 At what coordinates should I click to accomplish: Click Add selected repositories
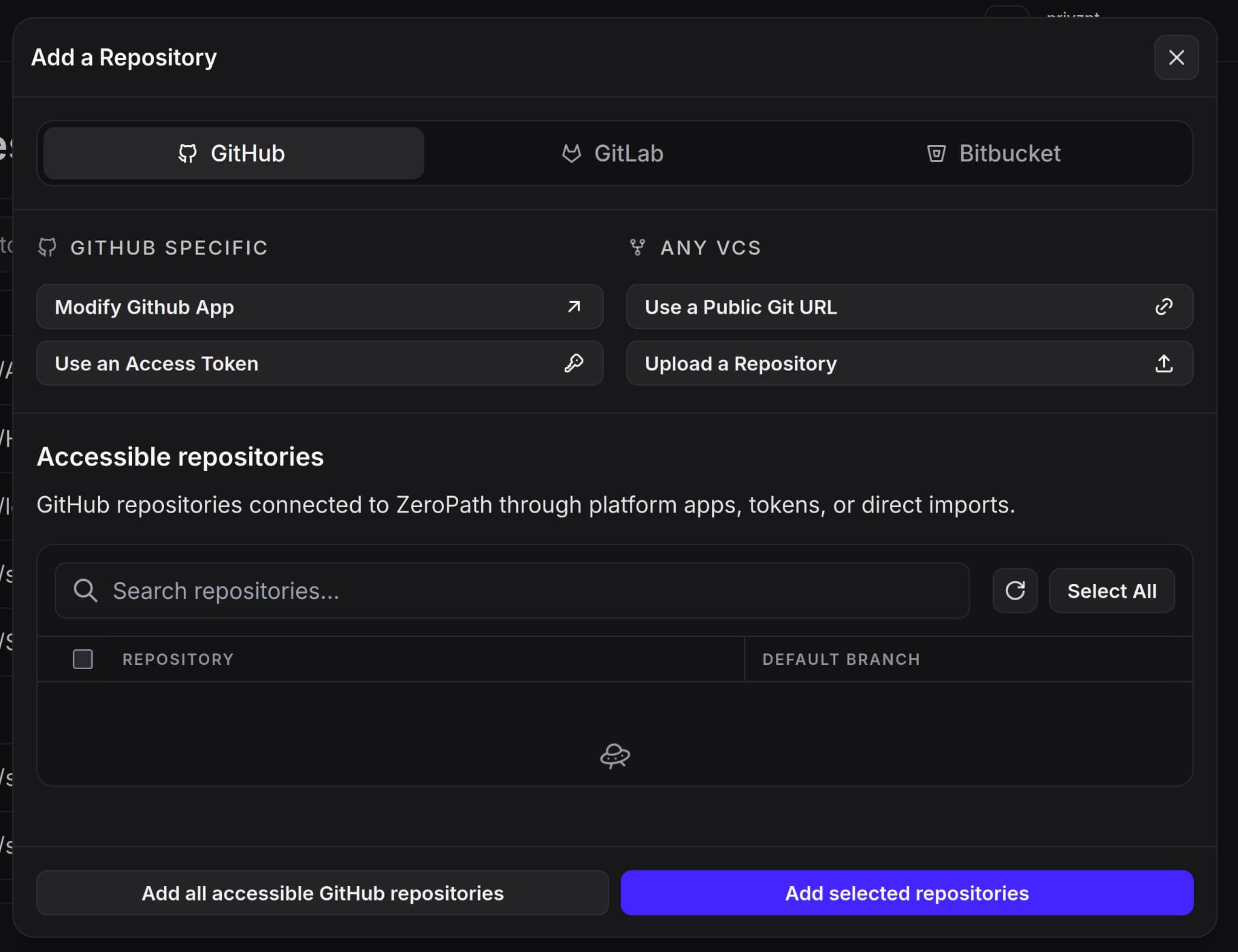pos(906,893)
